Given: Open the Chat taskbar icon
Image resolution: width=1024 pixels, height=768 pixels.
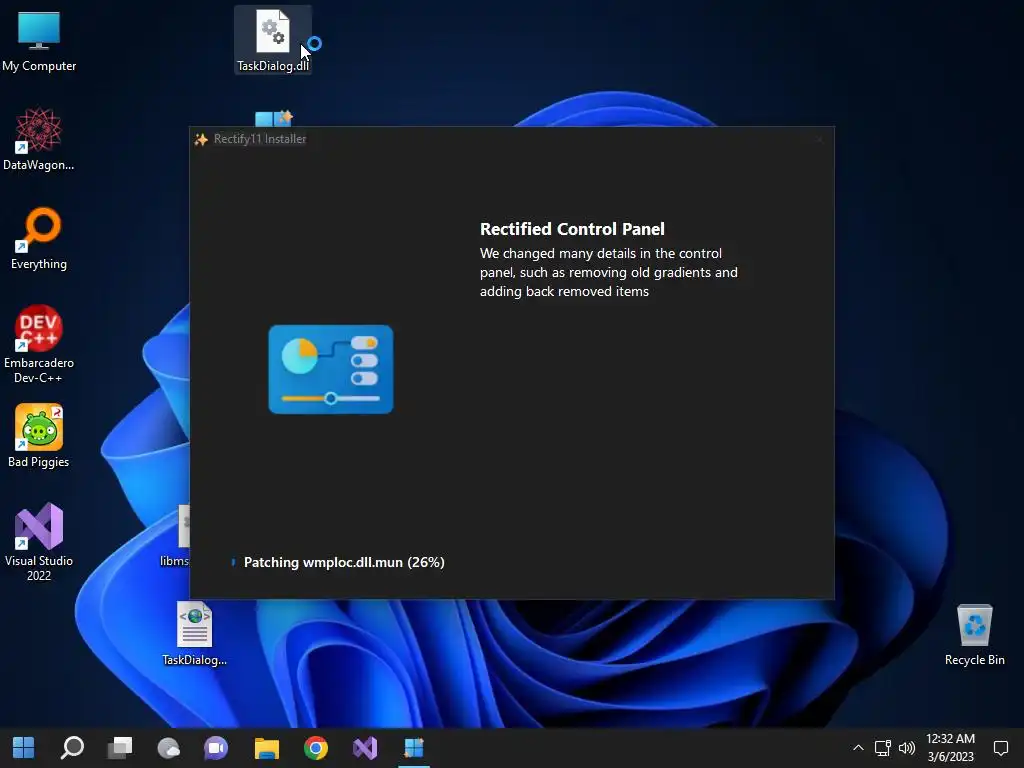Looking at the screenshot, I should (x=216, y=748).
